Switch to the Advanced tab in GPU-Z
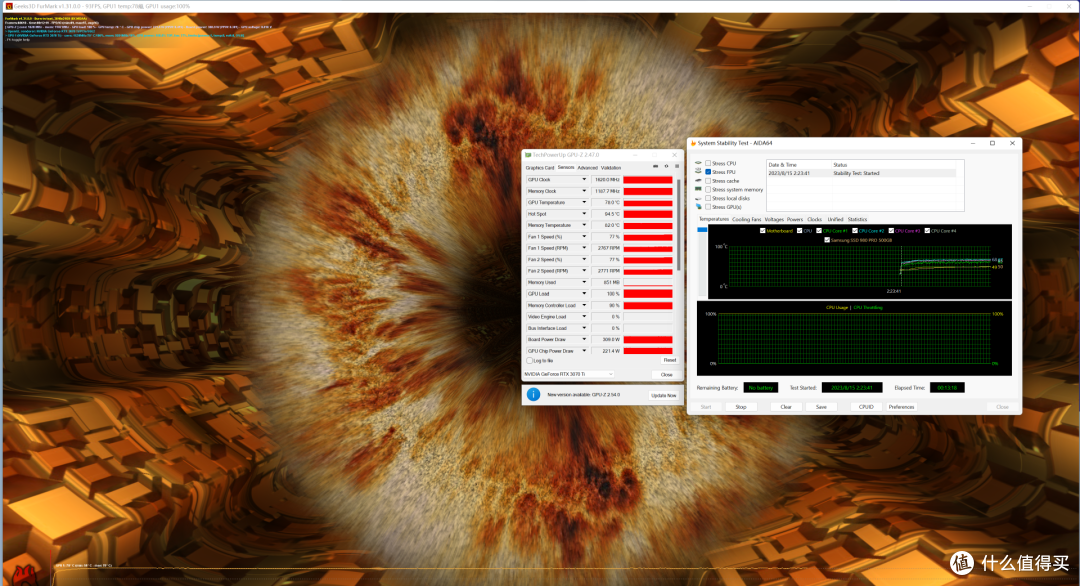1080x586 pixels. [588, 168]
